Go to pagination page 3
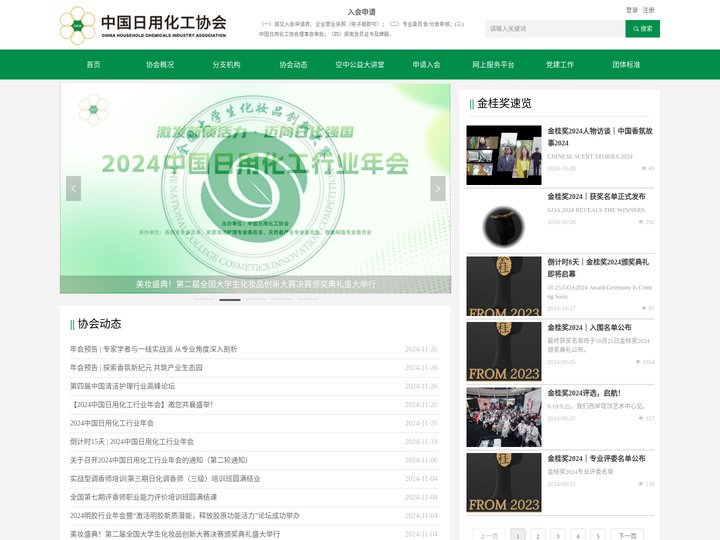Image resolution: width=720 pixels, height=540 pixels. 558,535
